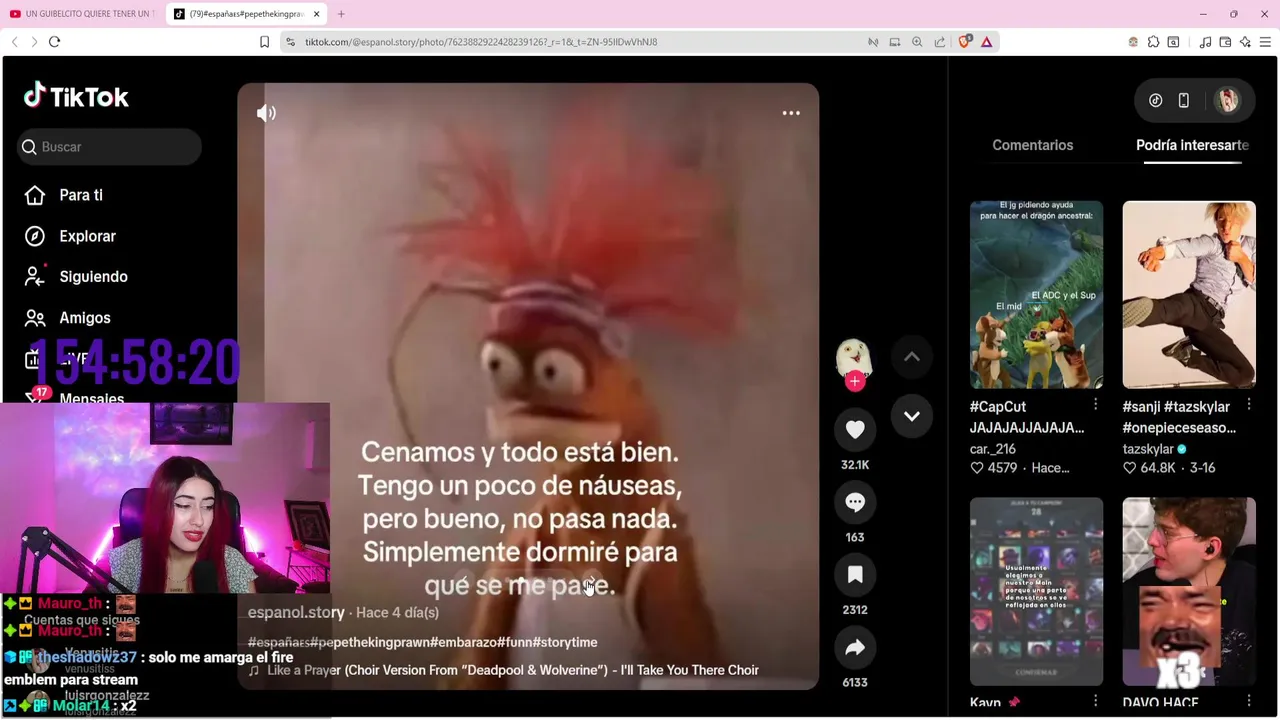This screenshot has width=1280, height=720.
Task: Open comments bubble showing 163
Action: click(855, 502)
